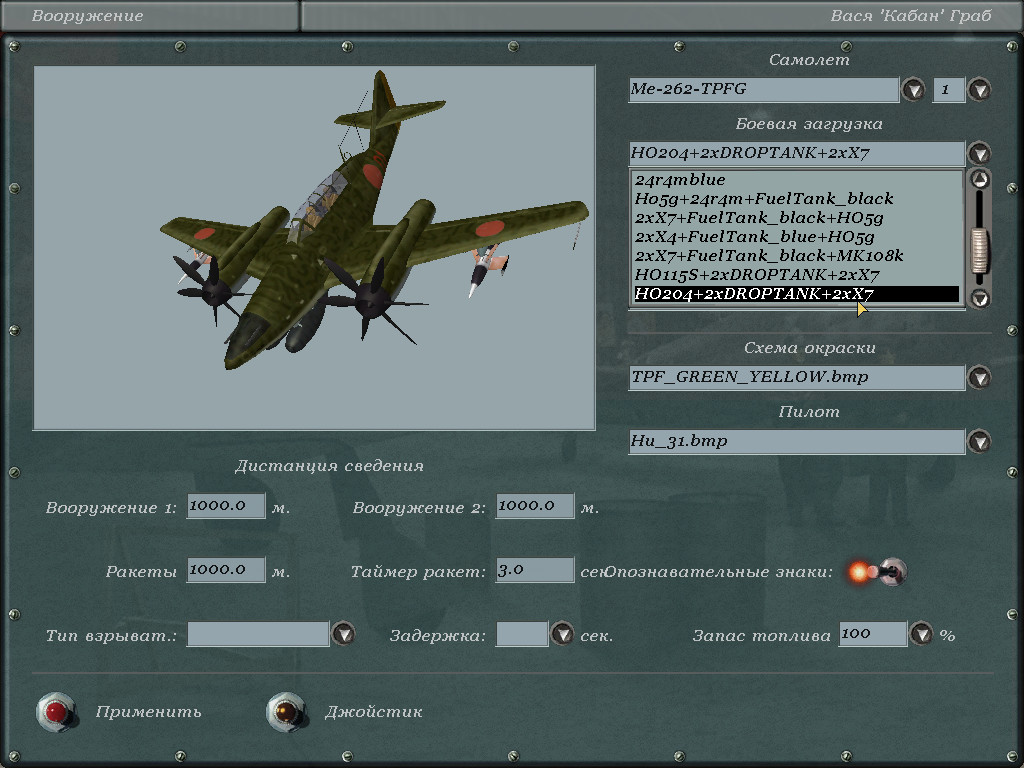The height and width of the screenshot is (768, 1024).
Task: Toggle the identification markings switch
Action: [x=878, y=572]
